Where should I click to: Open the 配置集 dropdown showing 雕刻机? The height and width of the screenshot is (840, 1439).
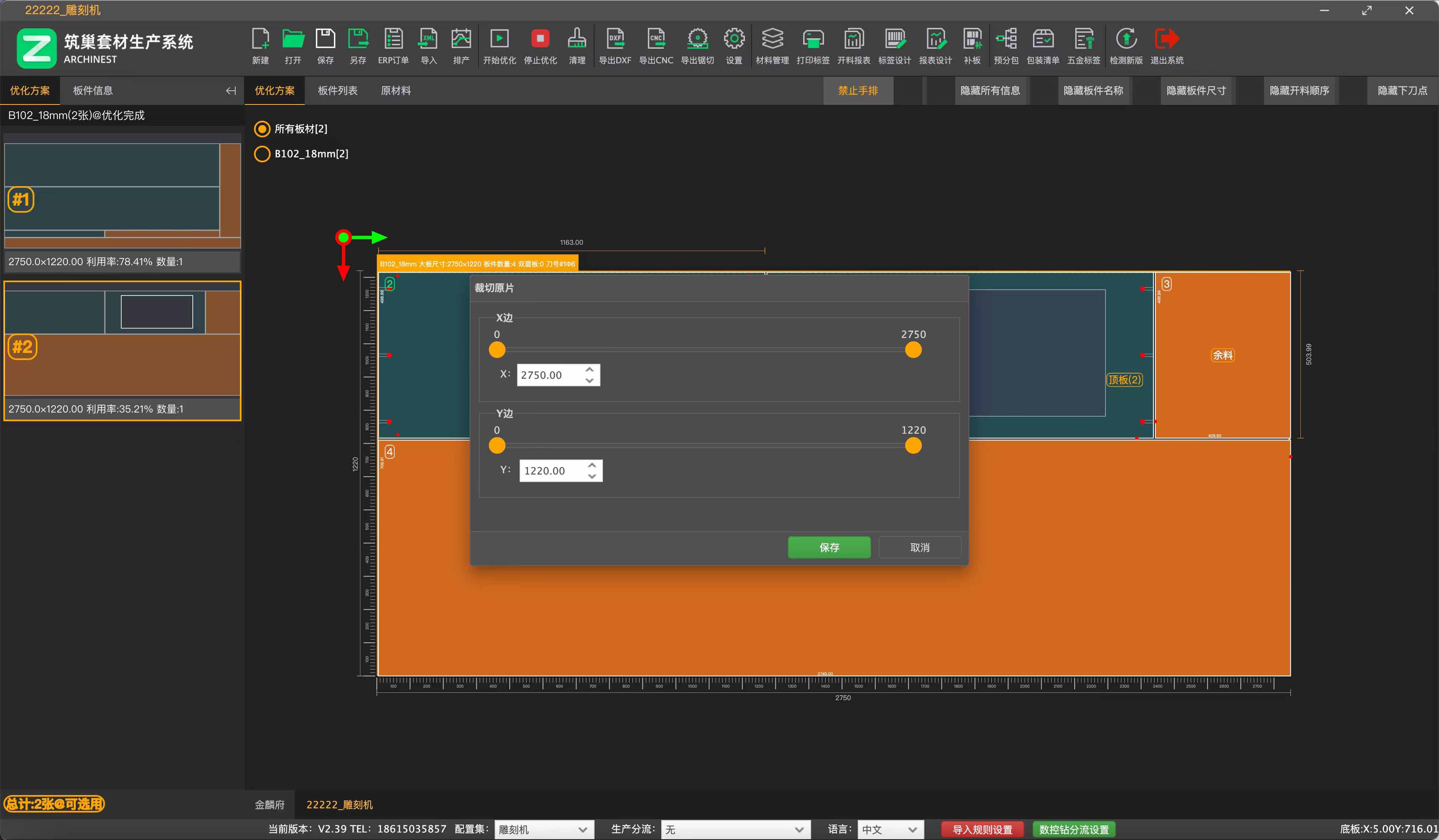tap(543, 829)
